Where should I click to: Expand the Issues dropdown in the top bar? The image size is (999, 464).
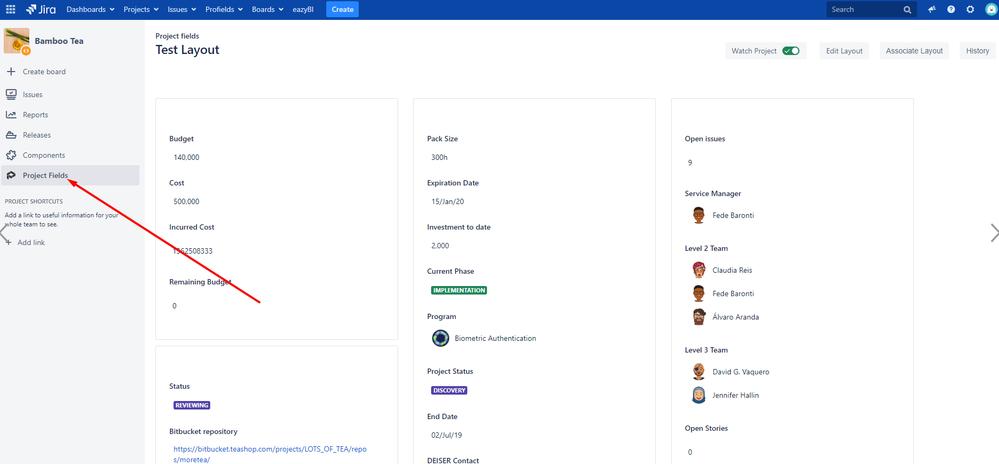click(x=182, y=10)
